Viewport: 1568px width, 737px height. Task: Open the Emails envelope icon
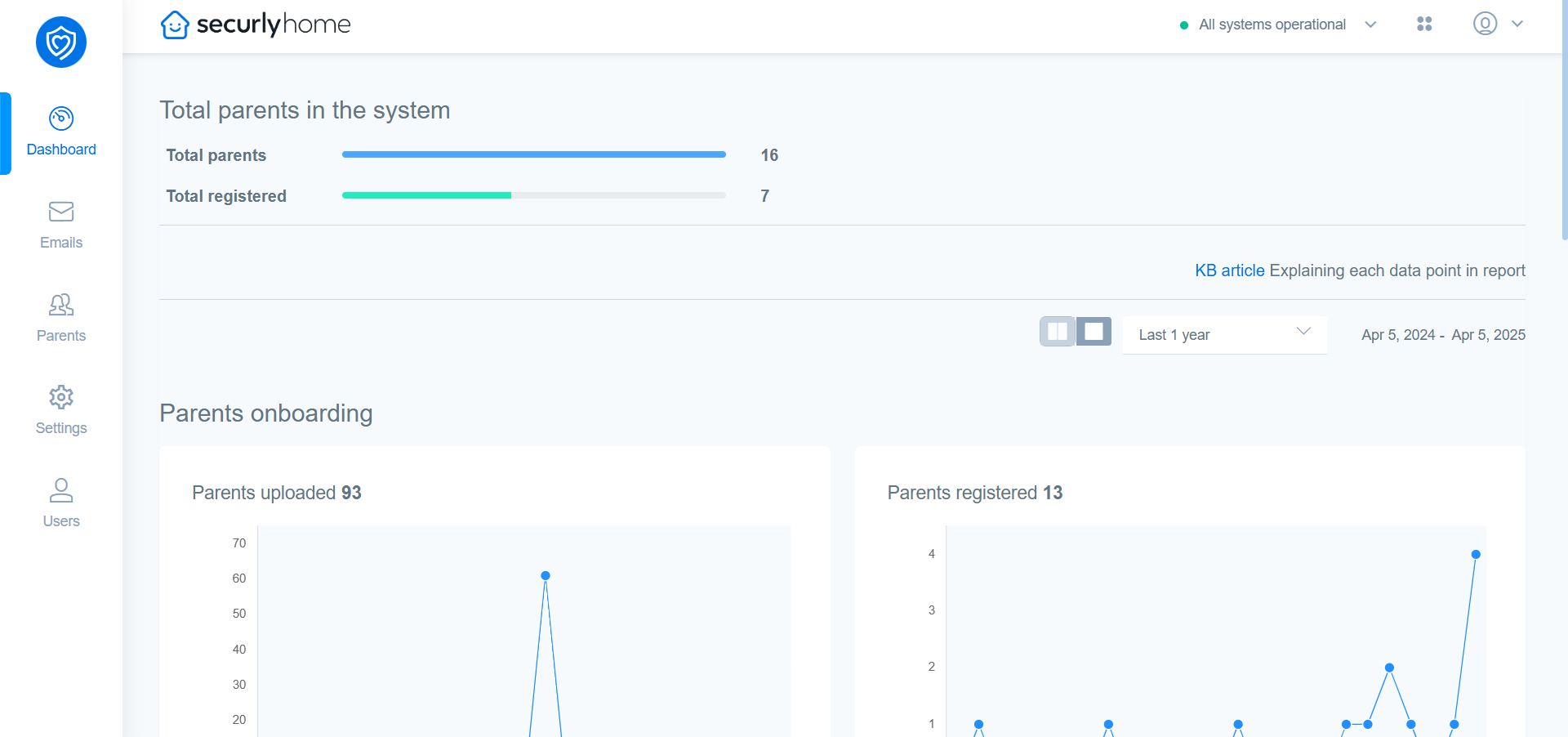[61, 212]
